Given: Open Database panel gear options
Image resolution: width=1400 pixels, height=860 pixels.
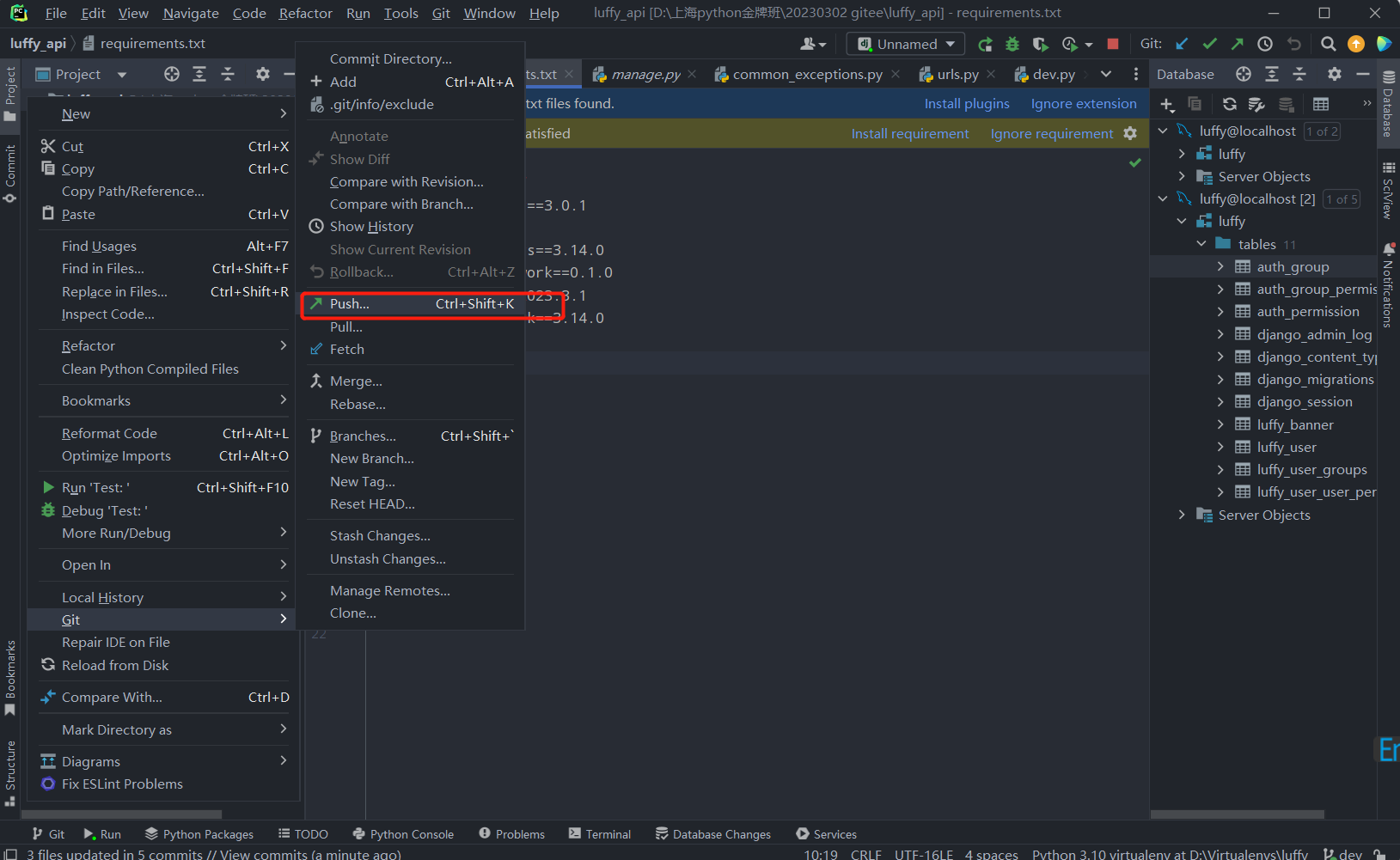Looking at the screenshot, I should (1335, 74).
